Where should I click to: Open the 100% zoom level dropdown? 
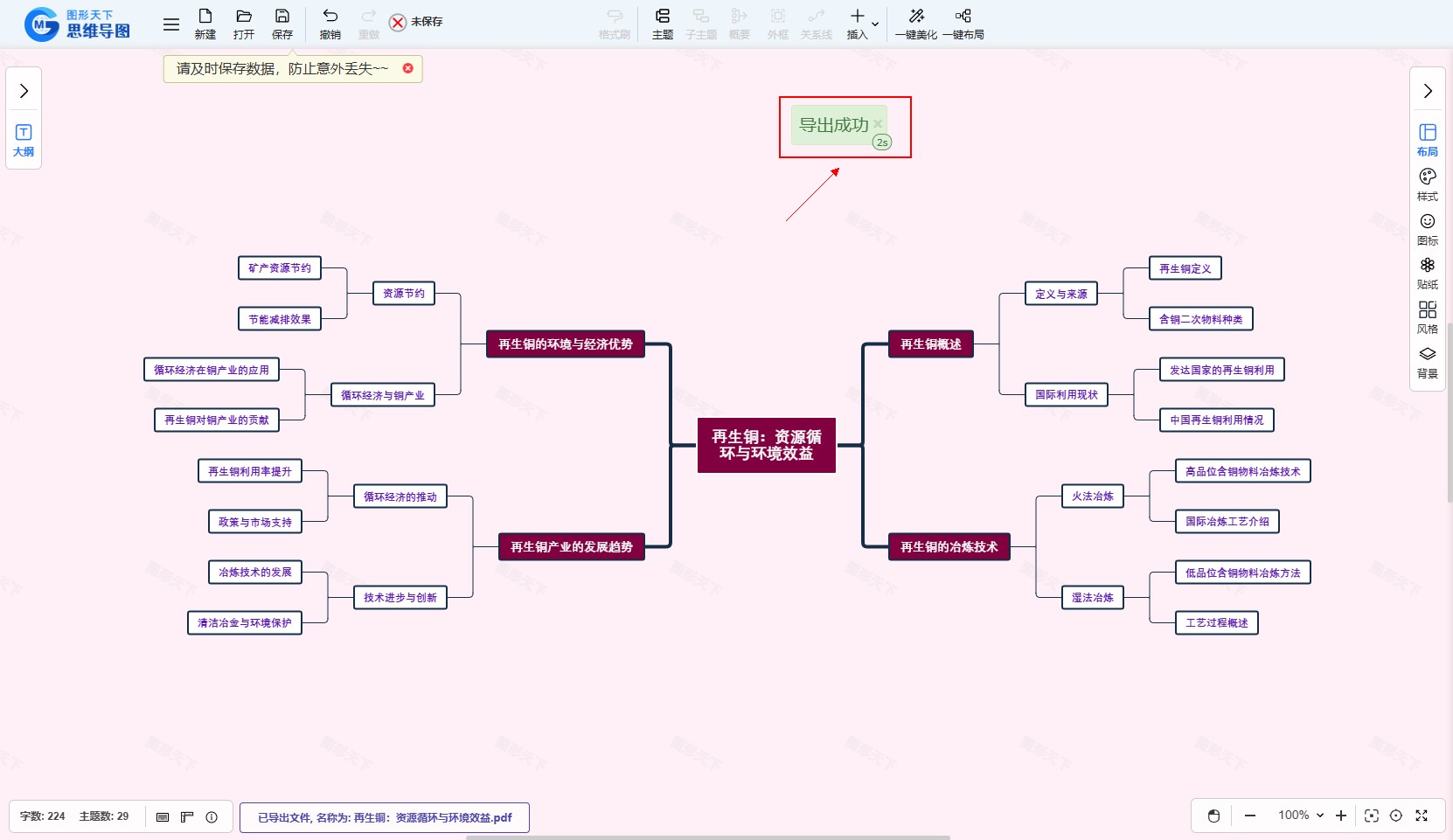pos(1300,816)
